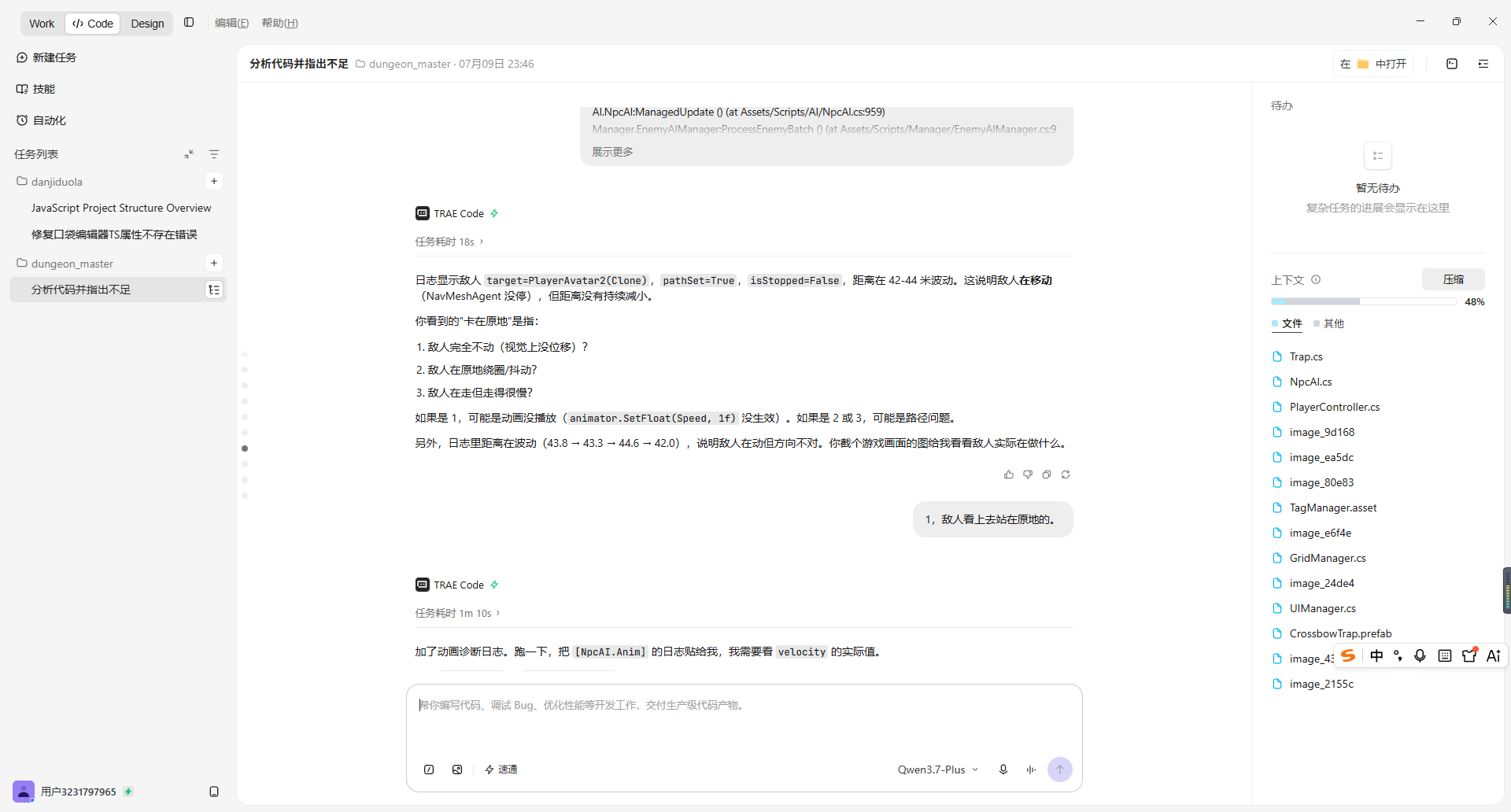Click the image attachment icon in input
1511x812 pixels.
[457, 770]
